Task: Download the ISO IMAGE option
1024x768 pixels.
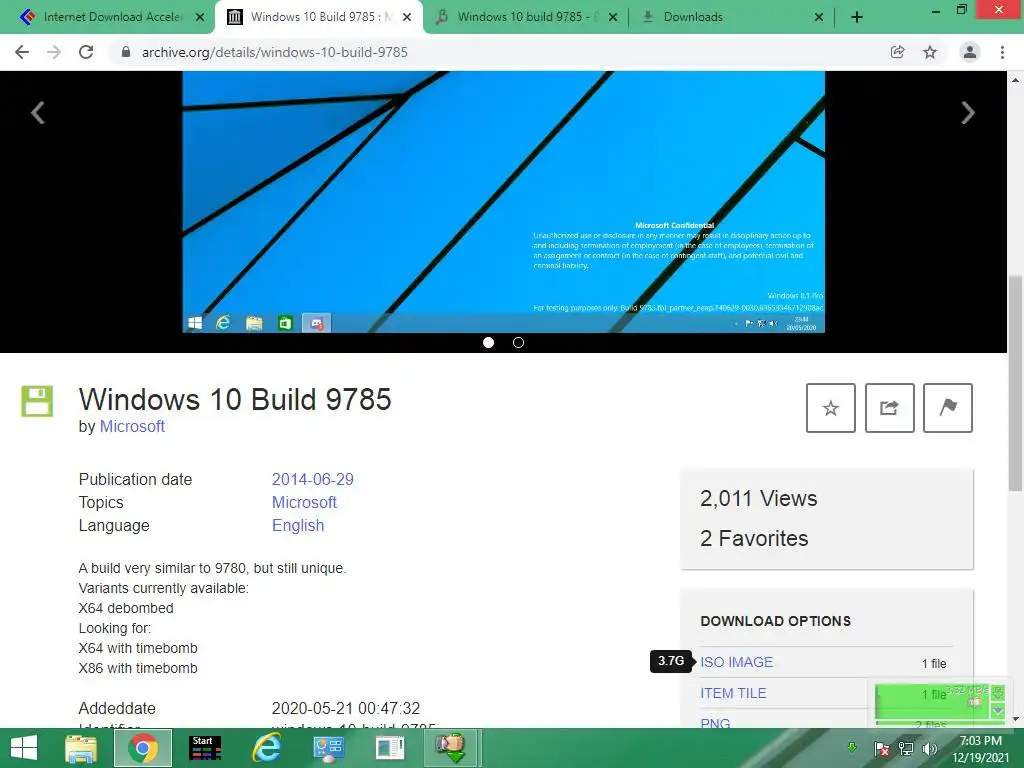Action: tap(737, 662)
